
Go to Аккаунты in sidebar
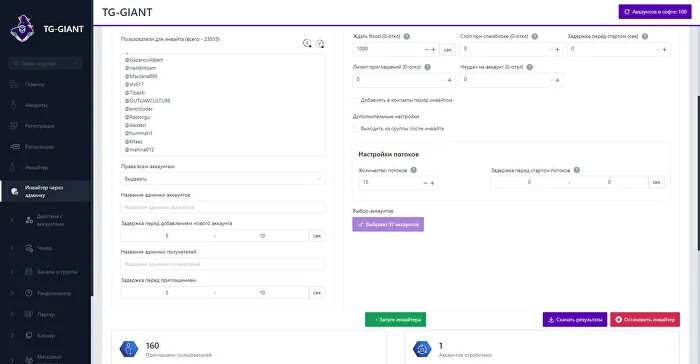click(x=36, y=105)
